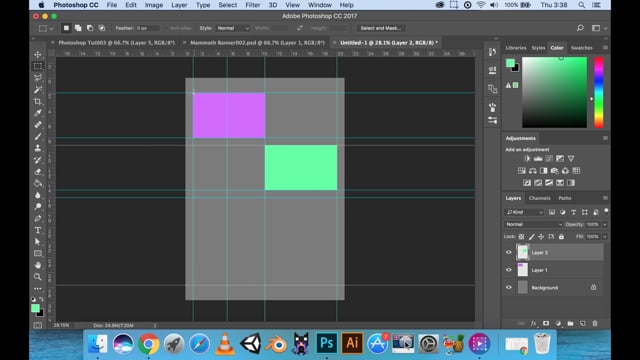The image size is (640, 360).
Task: Switch to the Swatches tab
Action: [x=581, y=48]
